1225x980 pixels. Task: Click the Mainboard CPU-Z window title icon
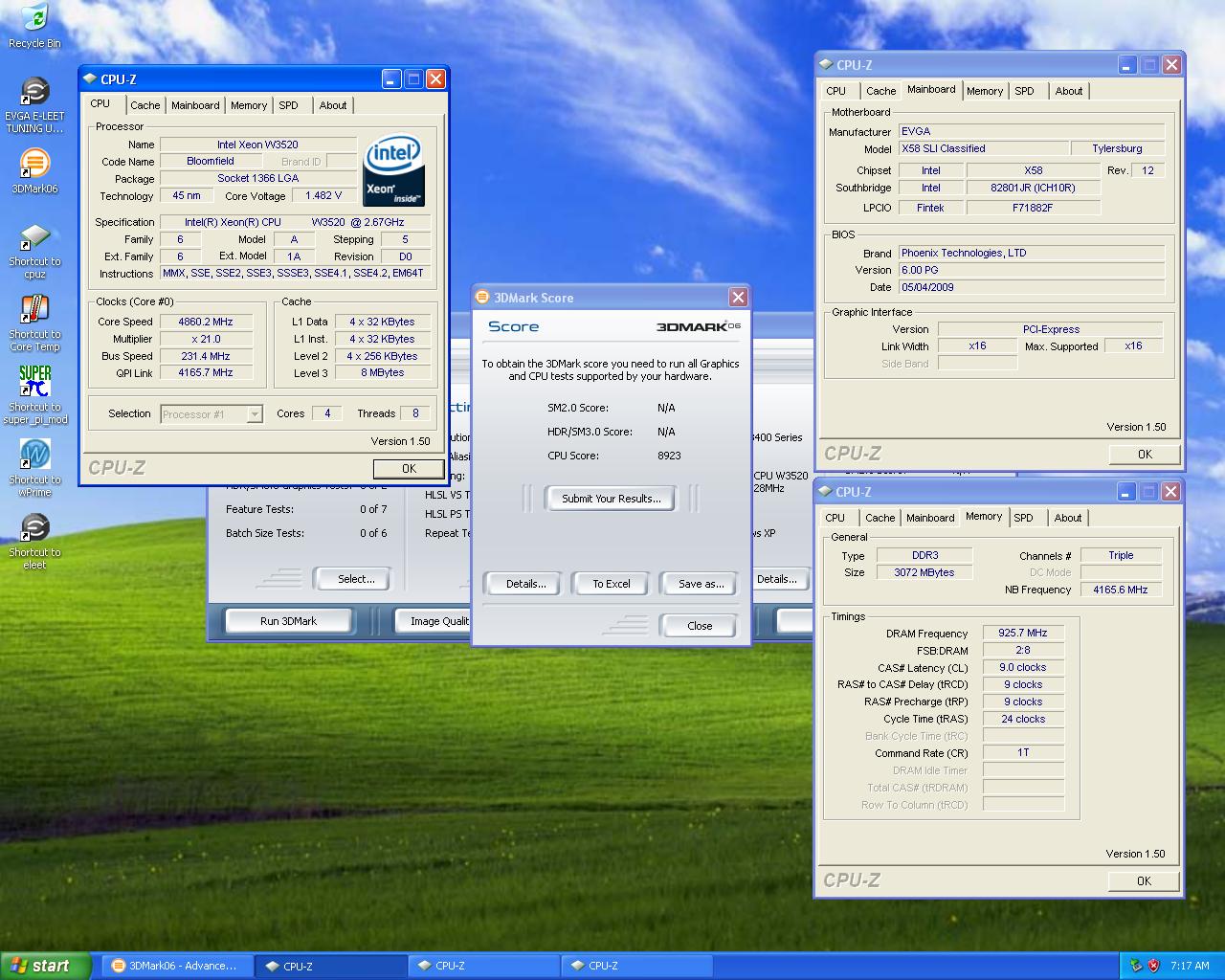825,65
